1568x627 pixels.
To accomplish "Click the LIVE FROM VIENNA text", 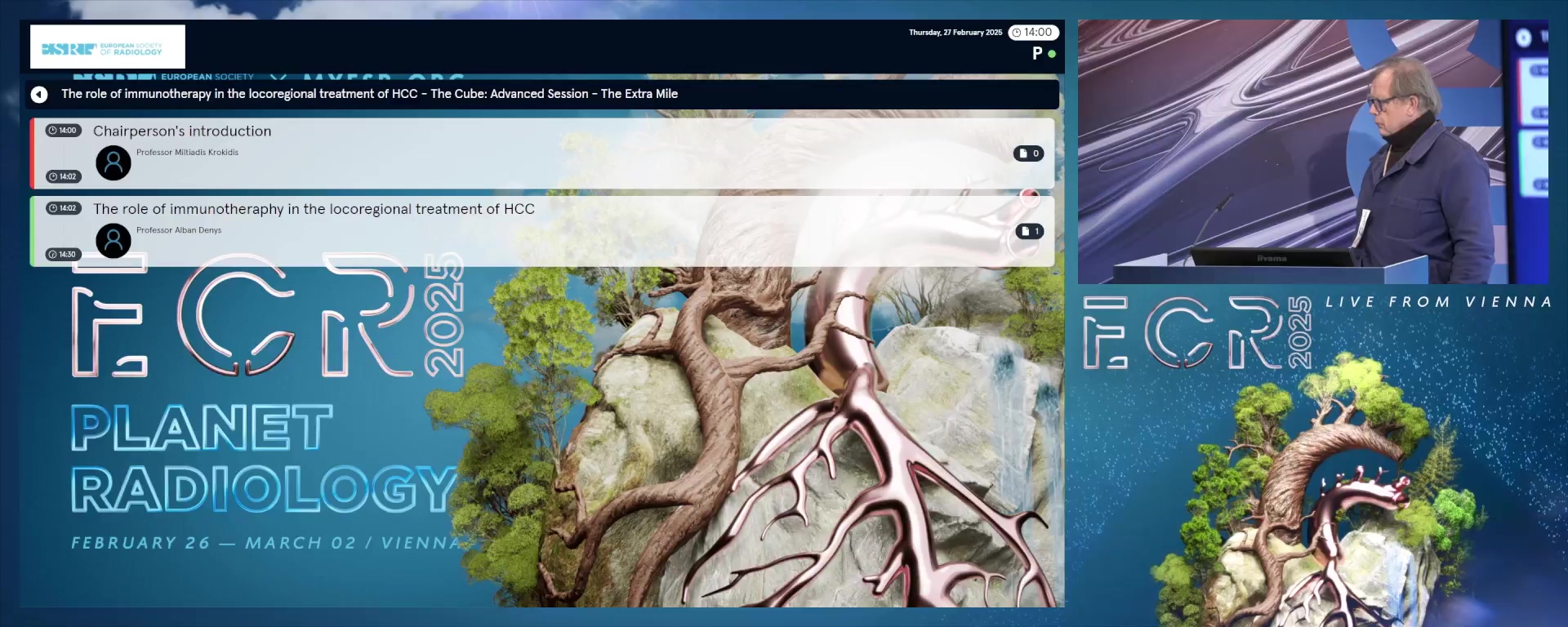I will [x=1438, y=302].
